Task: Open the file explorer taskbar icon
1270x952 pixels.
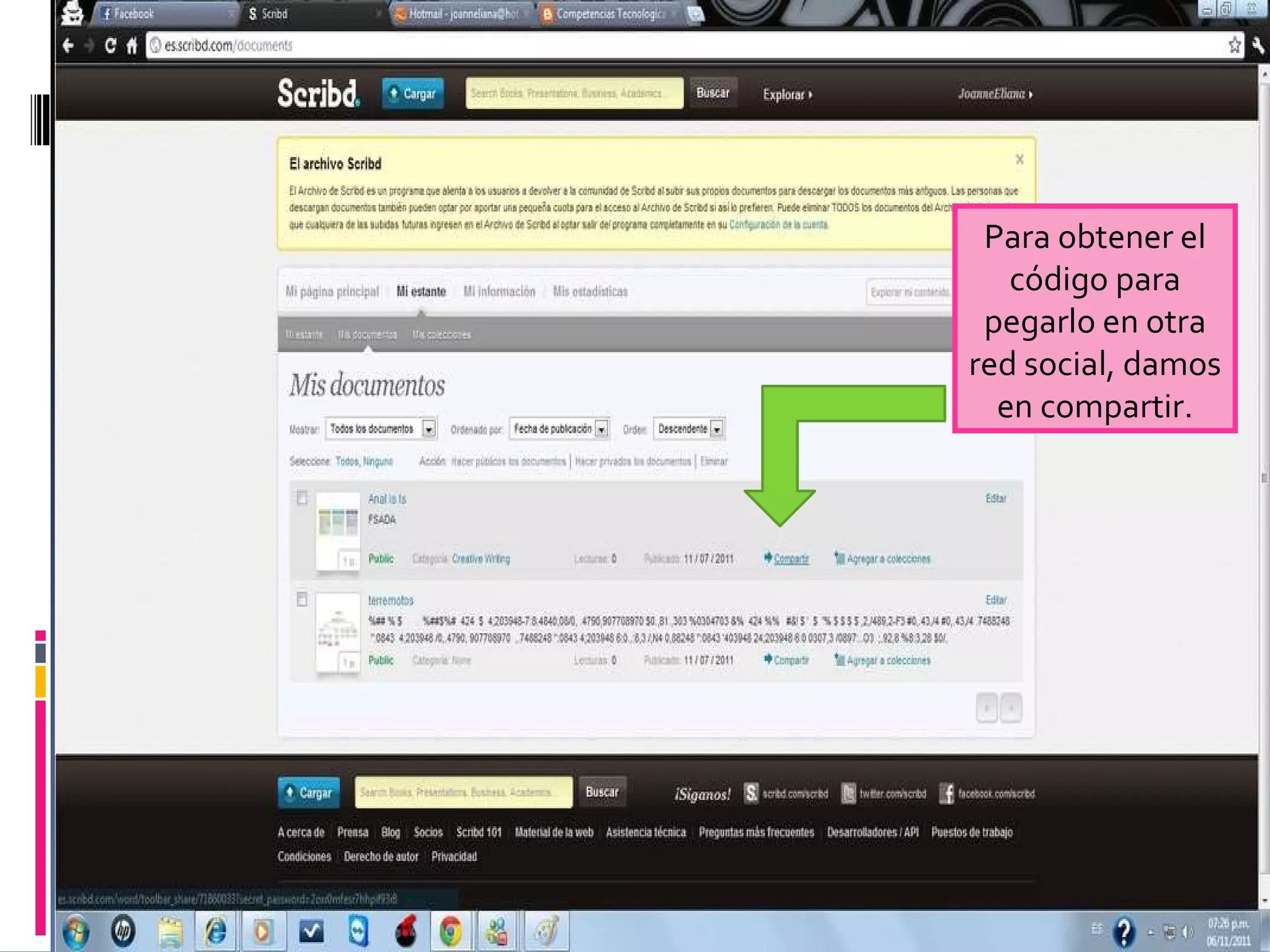Action: point(169,931)
